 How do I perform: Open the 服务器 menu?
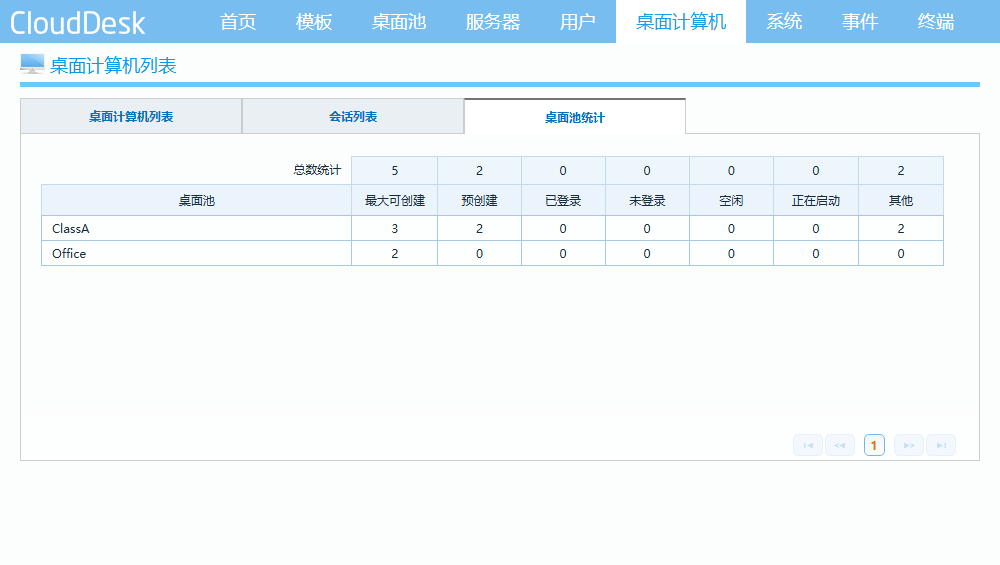coord(493,22)
